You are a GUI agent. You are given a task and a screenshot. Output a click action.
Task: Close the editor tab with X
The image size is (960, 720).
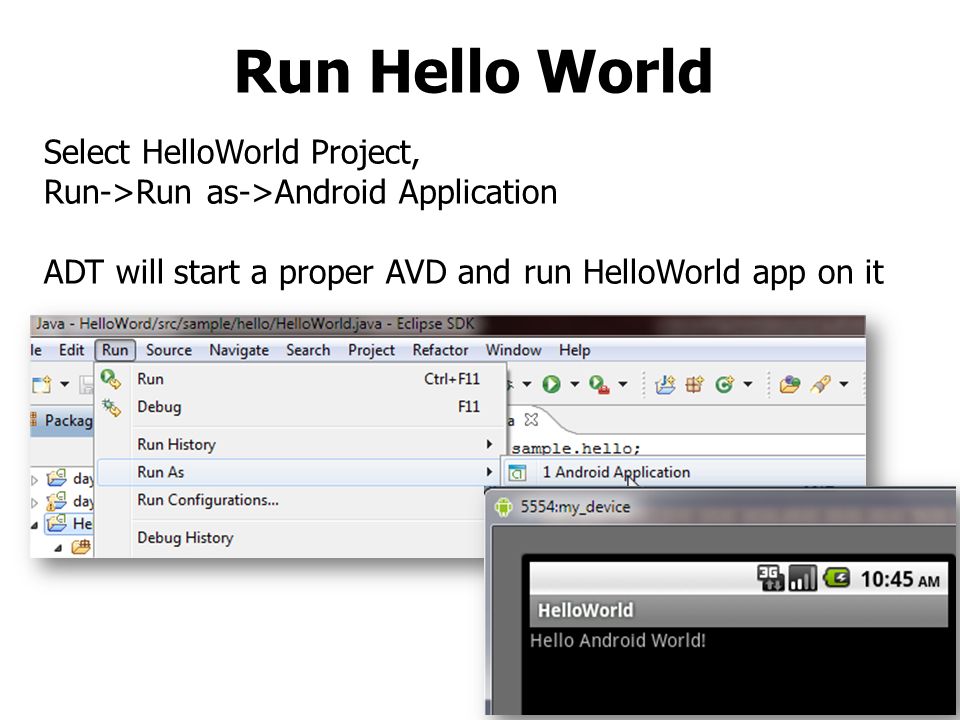click(531, 420)
